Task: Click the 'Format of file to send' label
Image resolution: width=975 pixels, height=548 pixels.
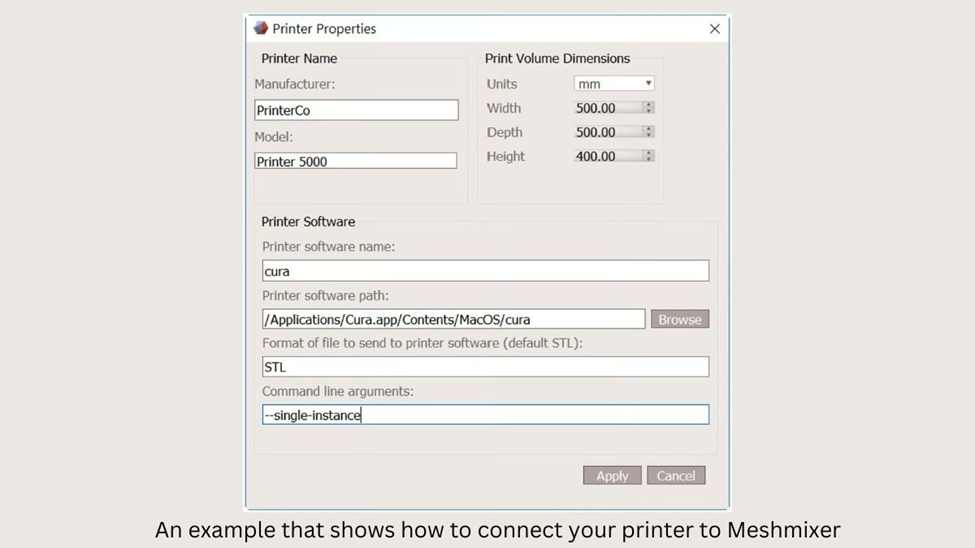Action: click(x=422, y=343)
